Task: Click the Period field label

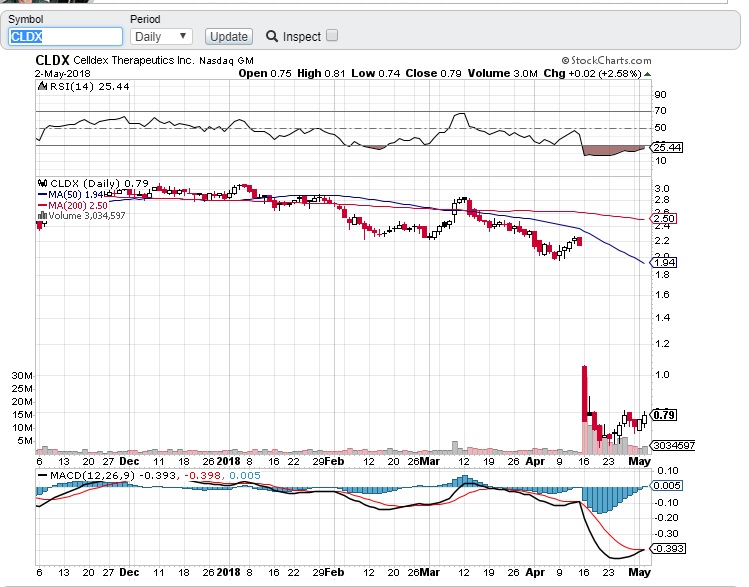Action: 145,20
